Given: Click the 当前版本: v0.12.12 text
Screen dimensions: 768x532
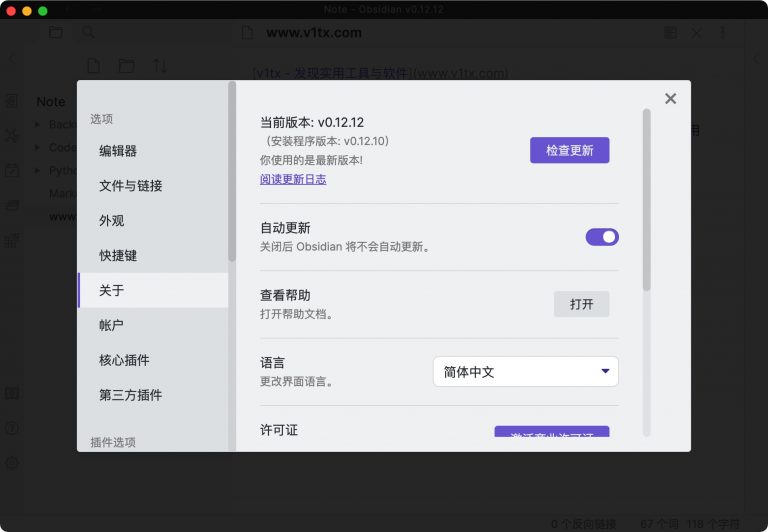Looking at the screenshot, I should coord(312,122).
